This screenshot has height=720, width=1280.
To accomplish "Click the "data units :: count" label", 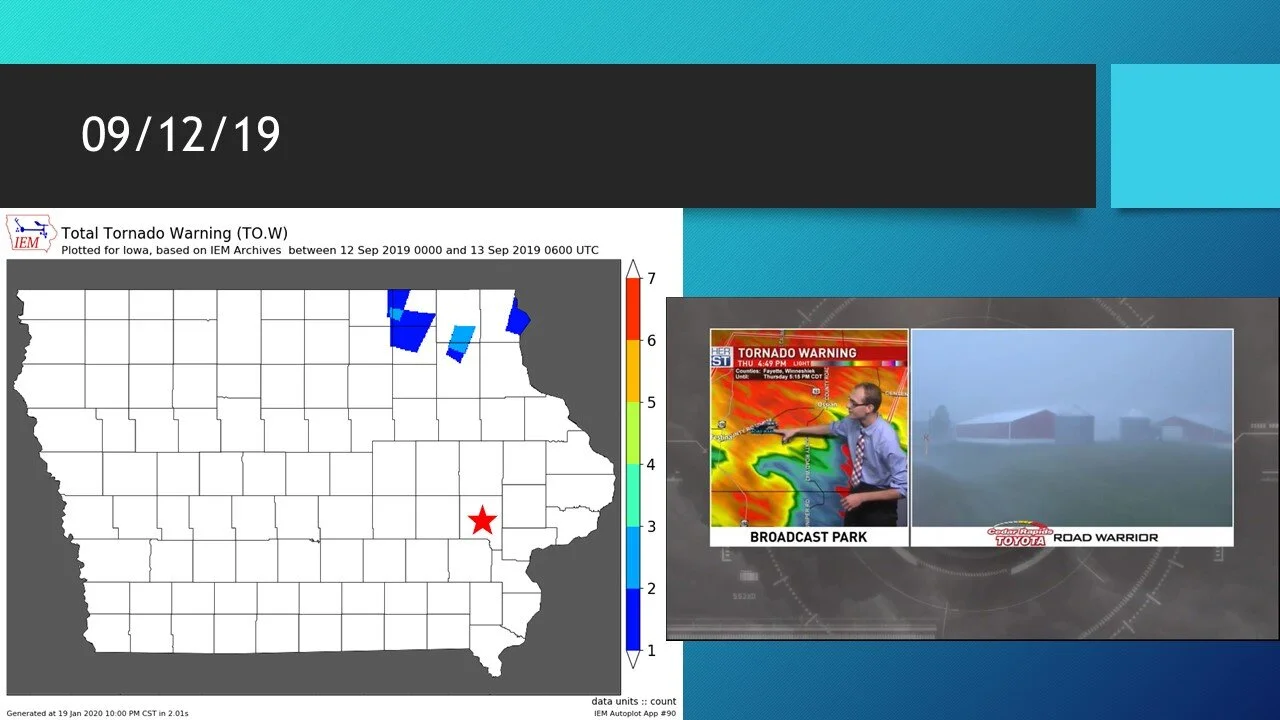I will (633, 701).
